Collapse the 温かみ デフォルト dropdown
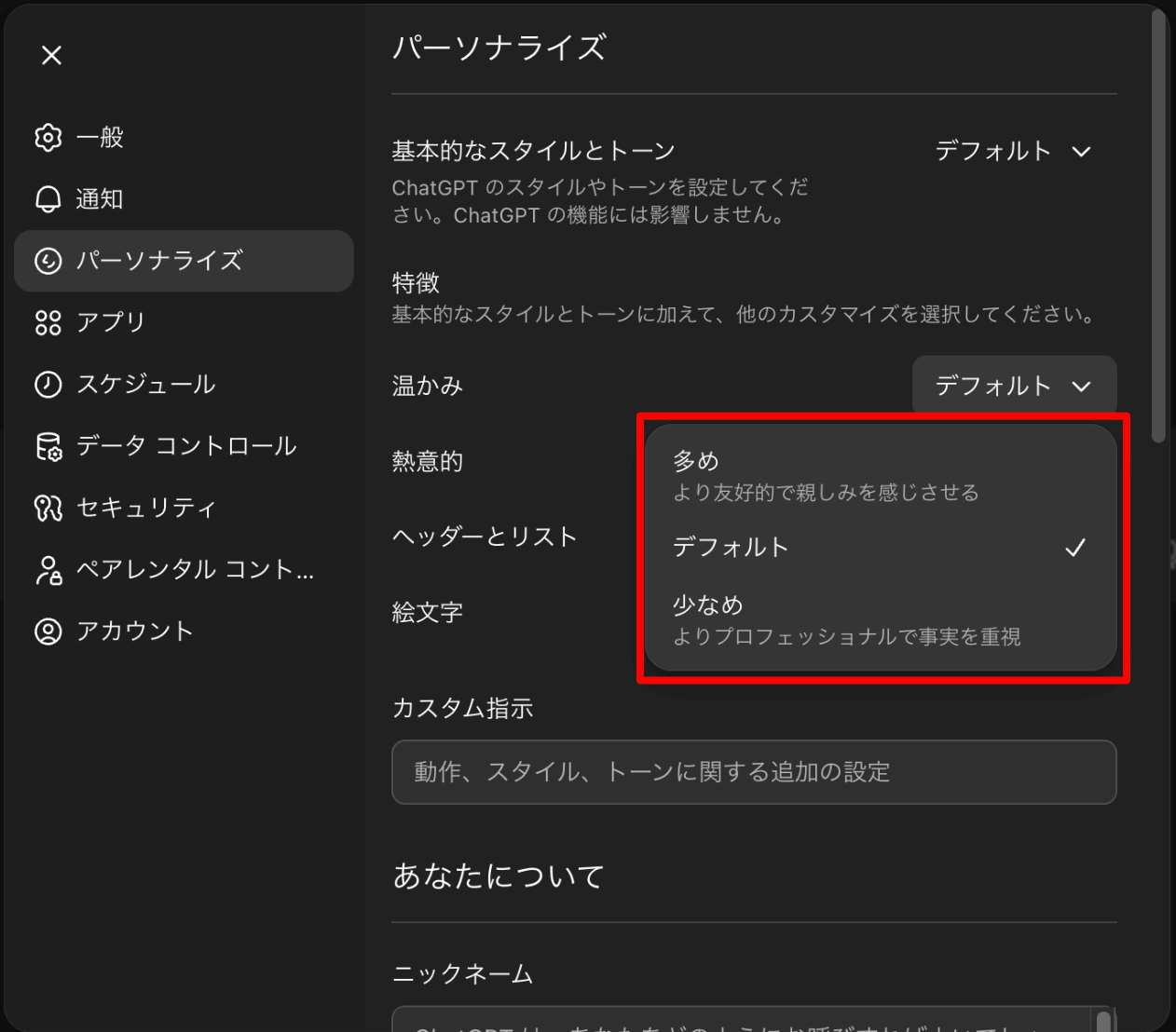Viewport: 1176px width, 1032px height. click(x=1013, y=386)
